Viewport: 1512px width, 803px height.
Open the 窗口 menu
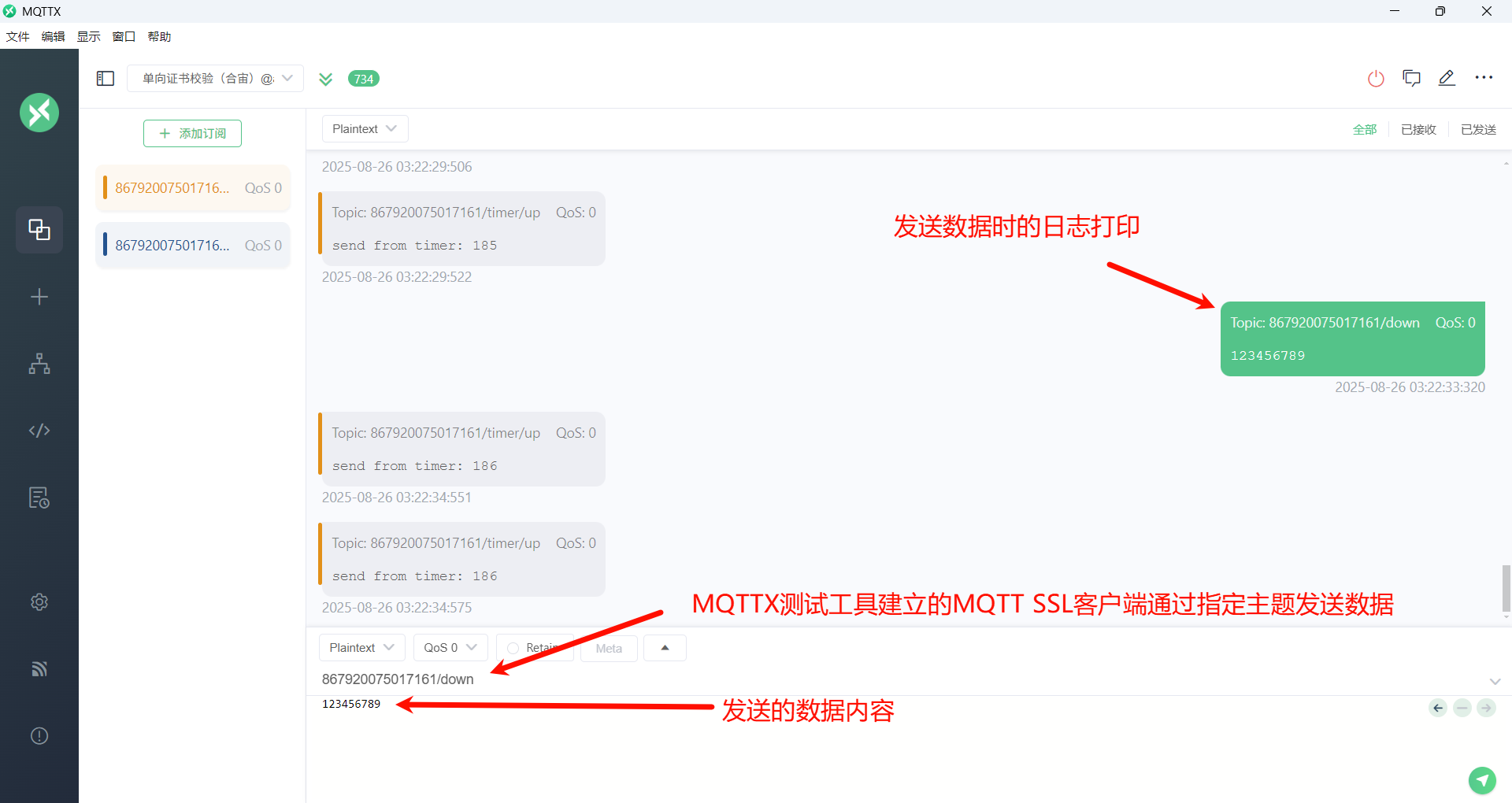(124, 36)
